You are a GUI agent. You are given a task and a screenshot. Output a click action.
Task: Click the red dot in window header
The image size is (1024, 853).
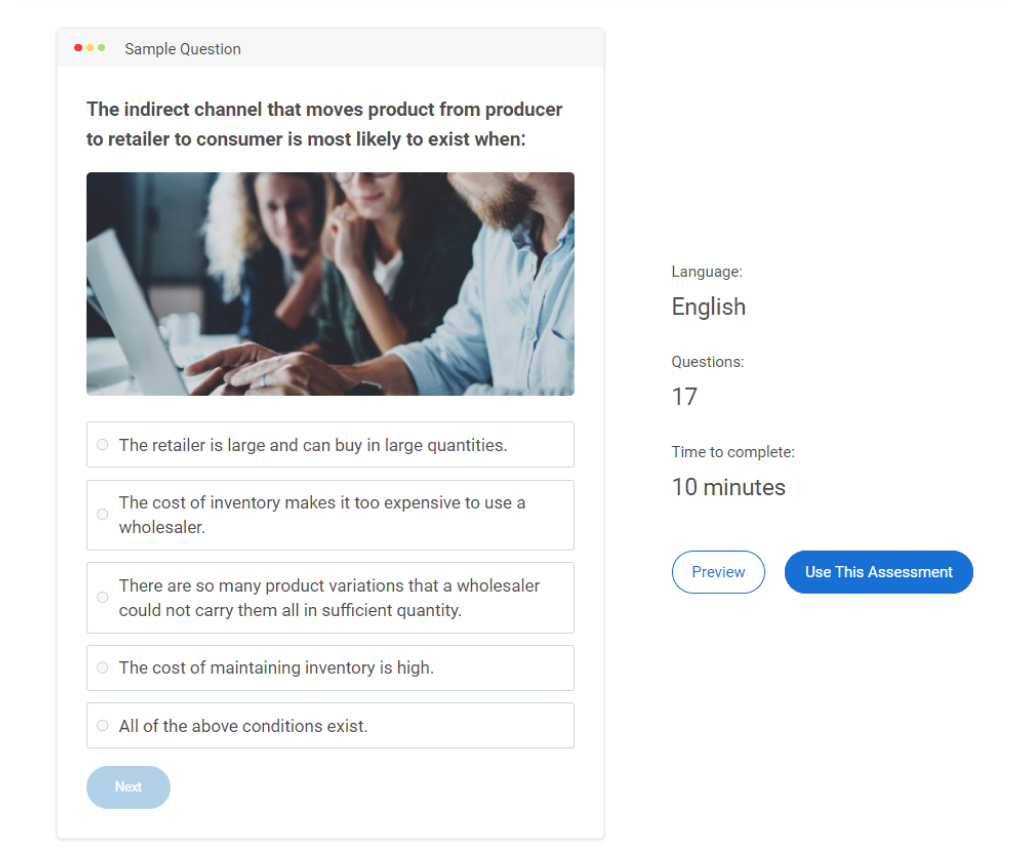click(x=78, y=48)
